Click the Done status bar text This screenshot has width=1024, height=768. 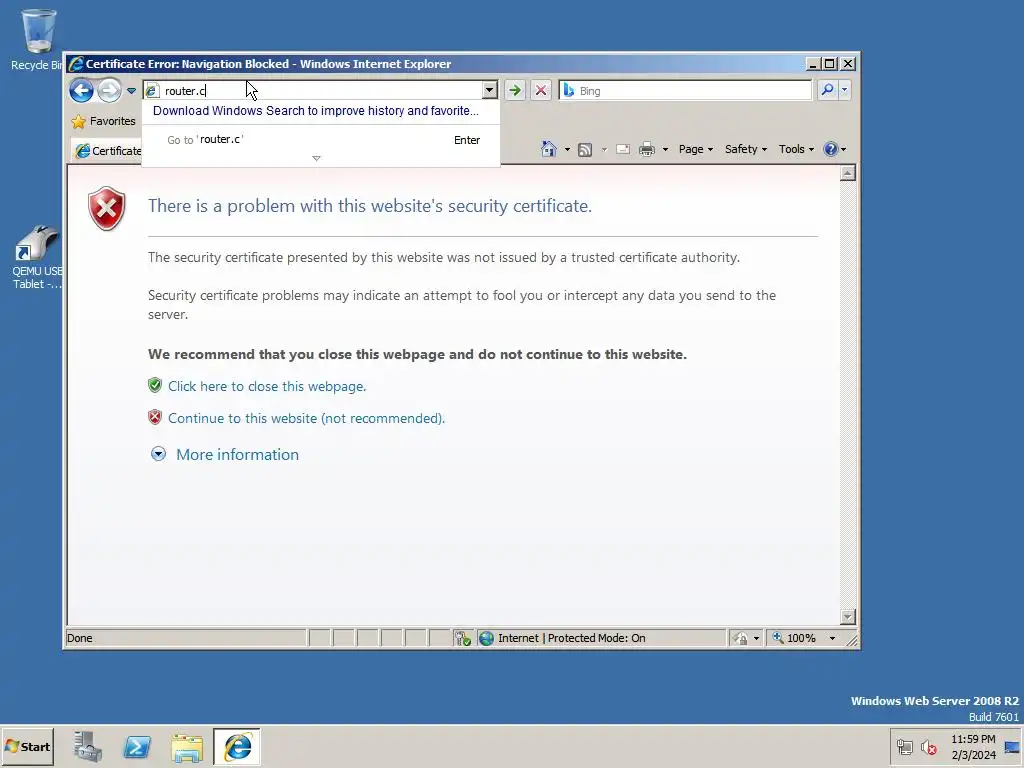tap(80, 638)
